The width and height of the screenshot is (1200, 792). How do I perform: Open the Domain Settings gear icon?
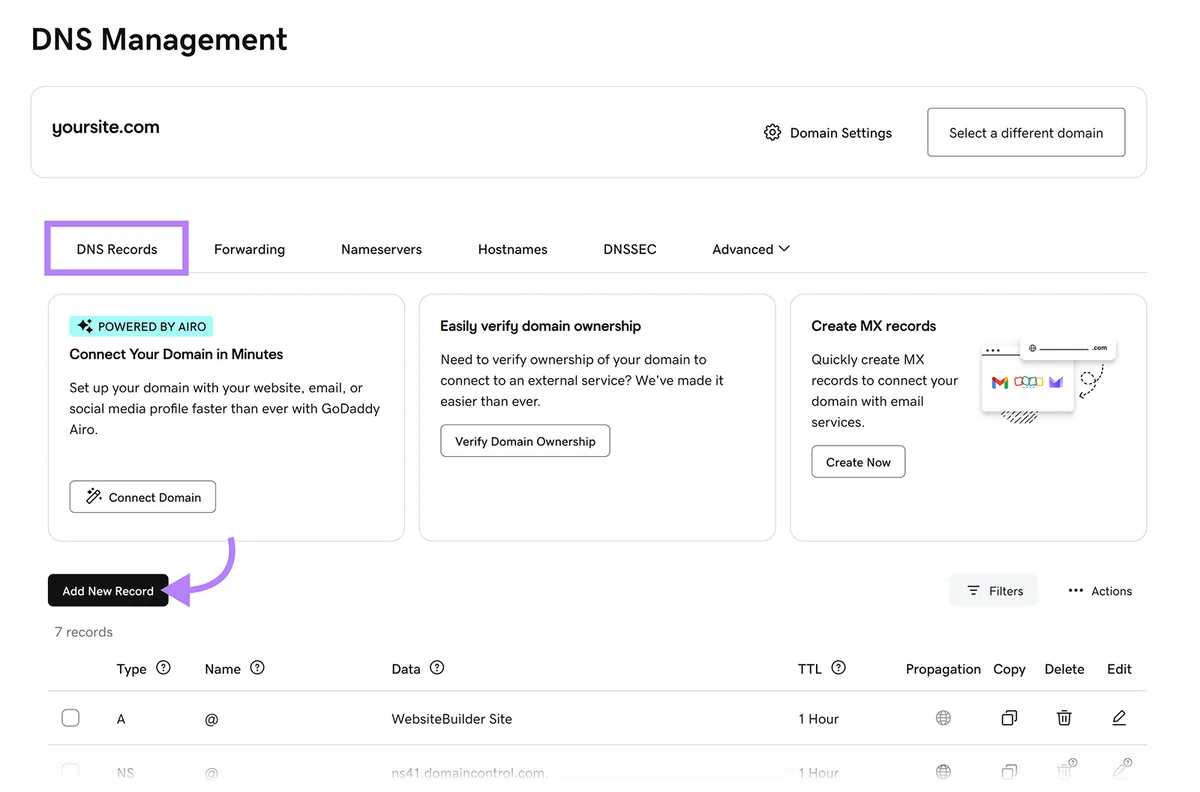coord(772,132)
